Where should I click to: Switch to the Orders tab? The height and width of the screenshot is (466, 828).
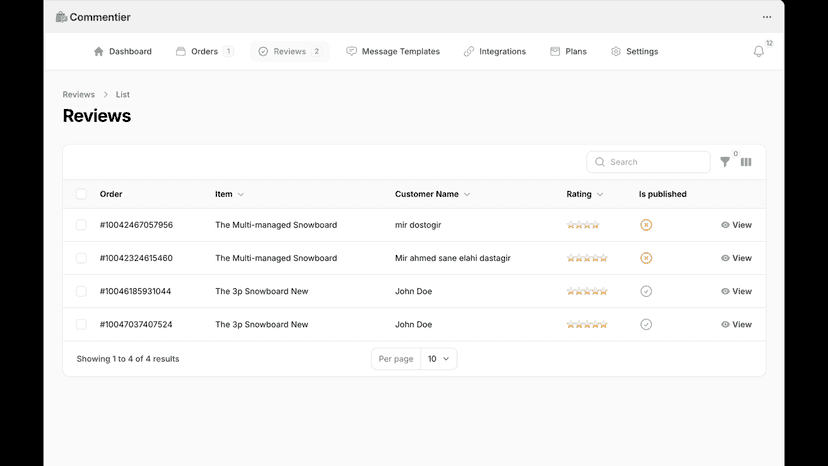click(x=204, y=51)
